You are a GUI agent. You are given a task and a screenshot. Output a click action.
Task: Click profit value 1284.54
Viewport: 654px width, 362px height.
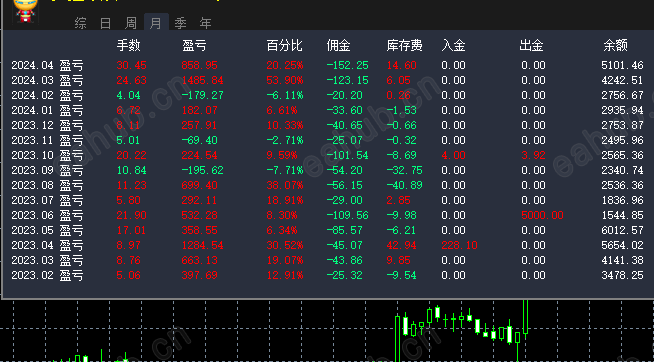pos(203,246)
